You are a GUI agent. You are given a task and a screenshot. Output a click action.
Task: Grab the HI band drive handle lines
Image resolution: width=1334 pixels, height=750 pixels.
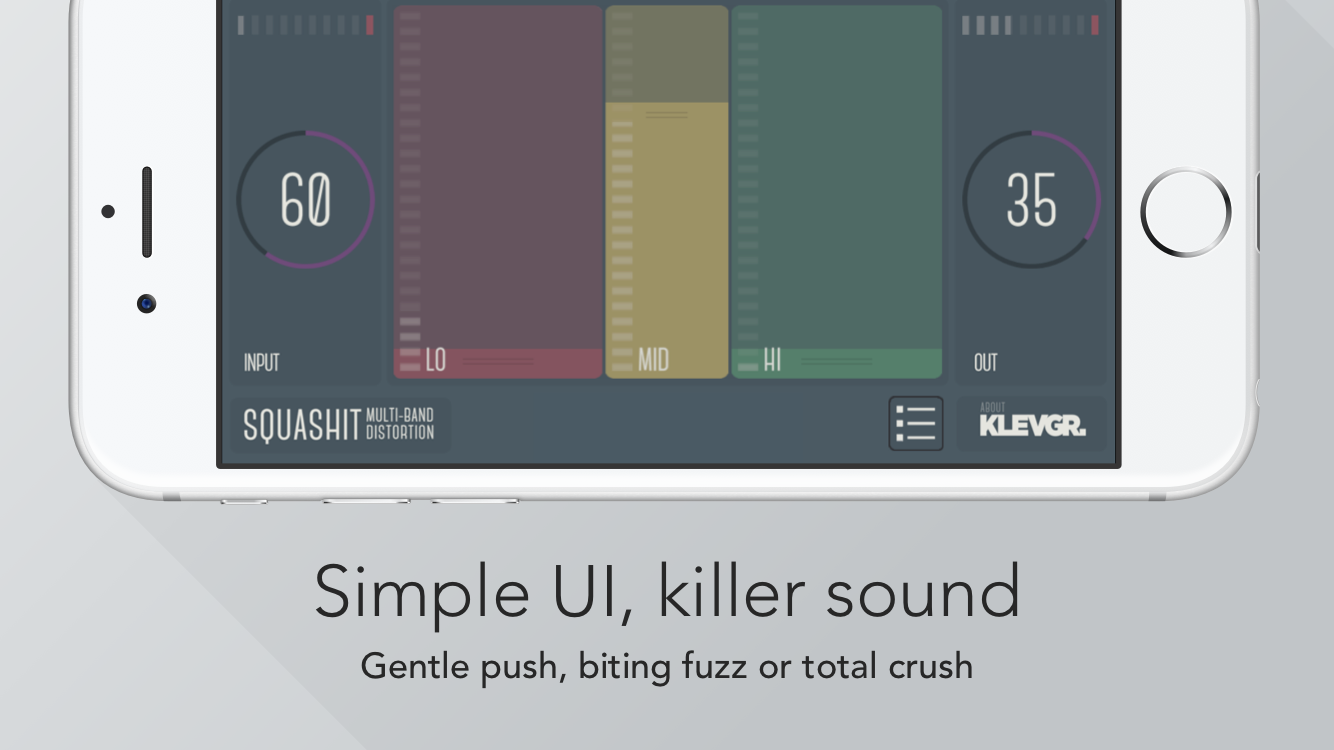836,361
